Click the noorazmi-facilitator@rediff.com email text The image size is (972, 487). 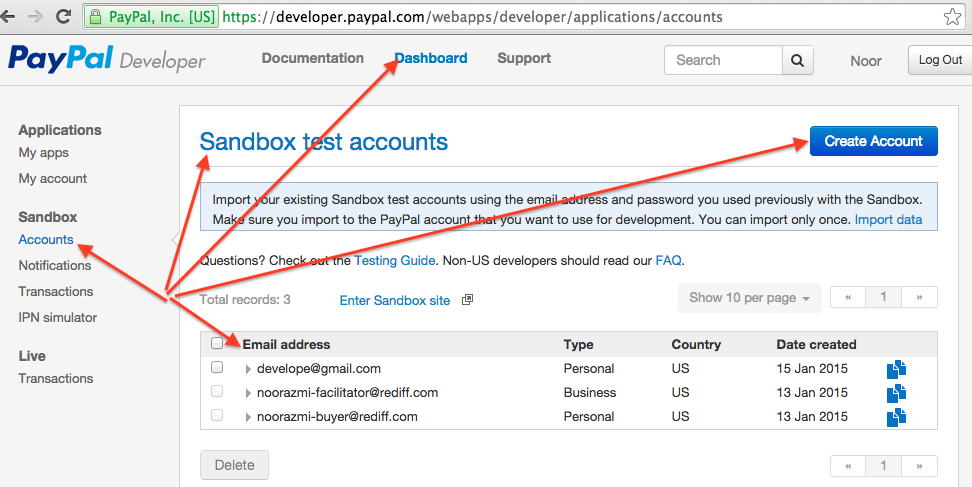pyautogui.click(x=347, y=393)
